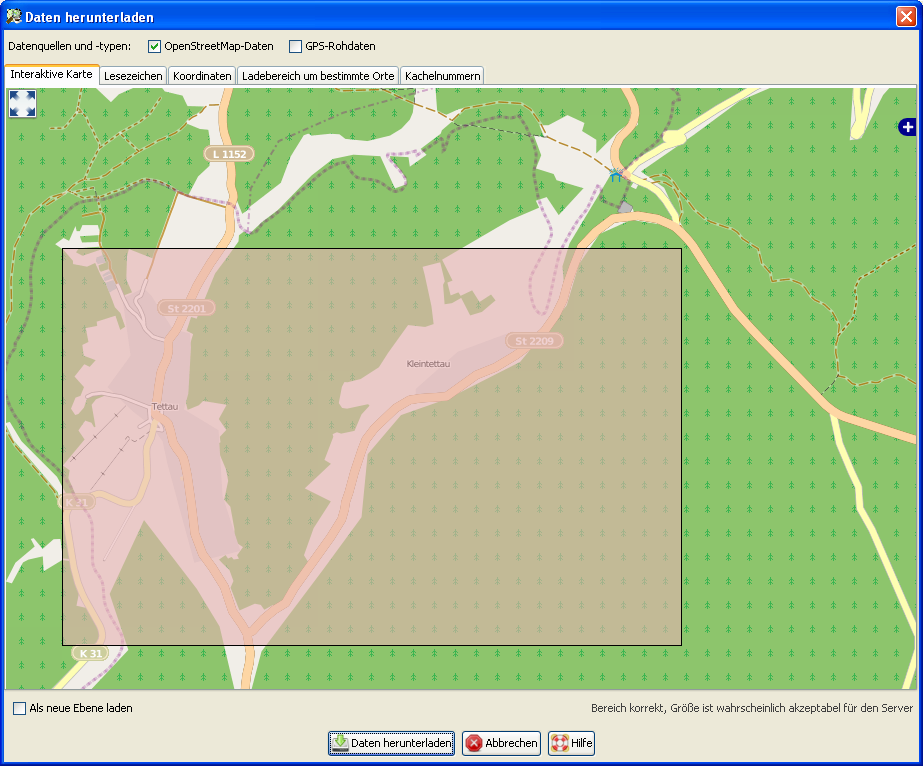Go to the Kachelnummern tab
This screenshot has width=923, height=766.
[x=442, y=76]
